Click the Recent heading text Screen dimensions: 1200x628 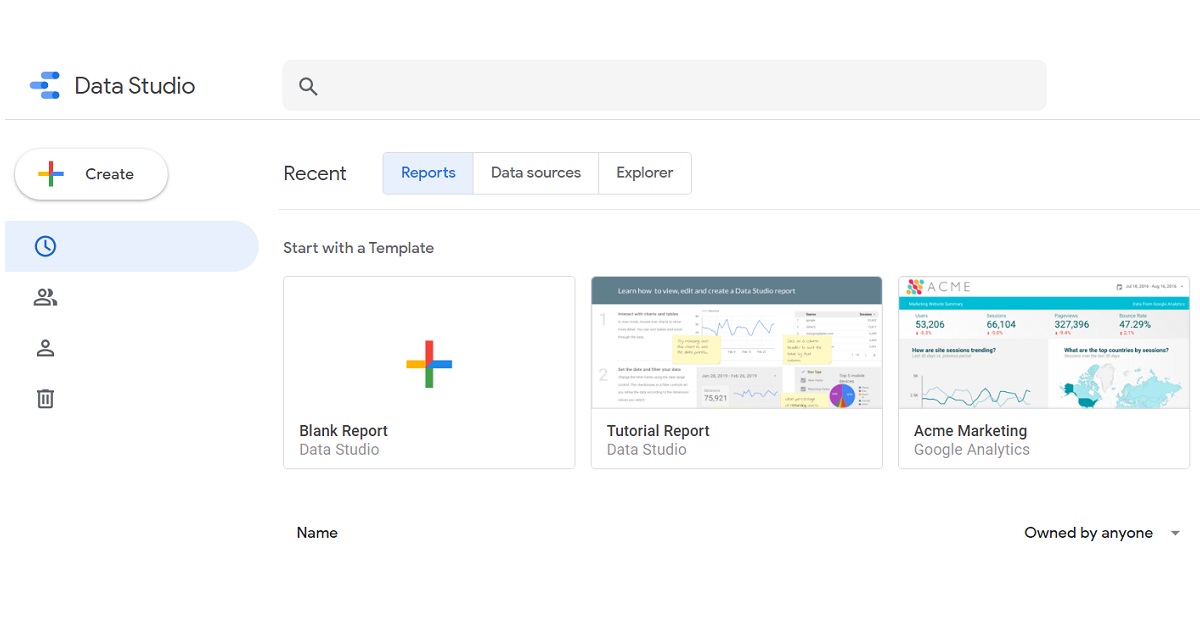pos(315,174)
